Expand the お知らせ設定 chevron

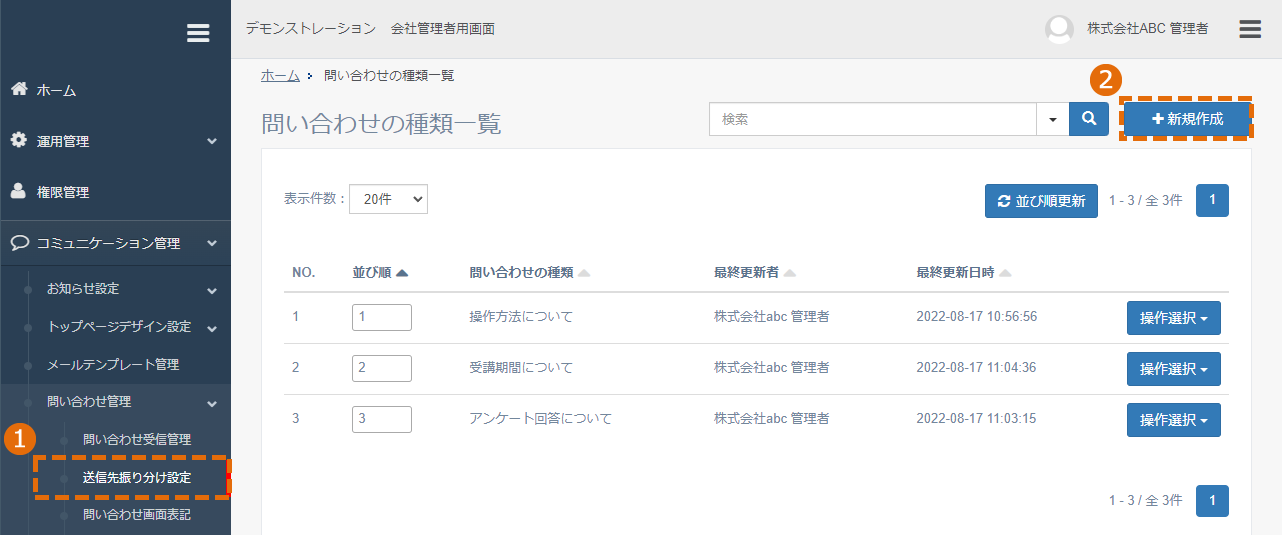212,291
